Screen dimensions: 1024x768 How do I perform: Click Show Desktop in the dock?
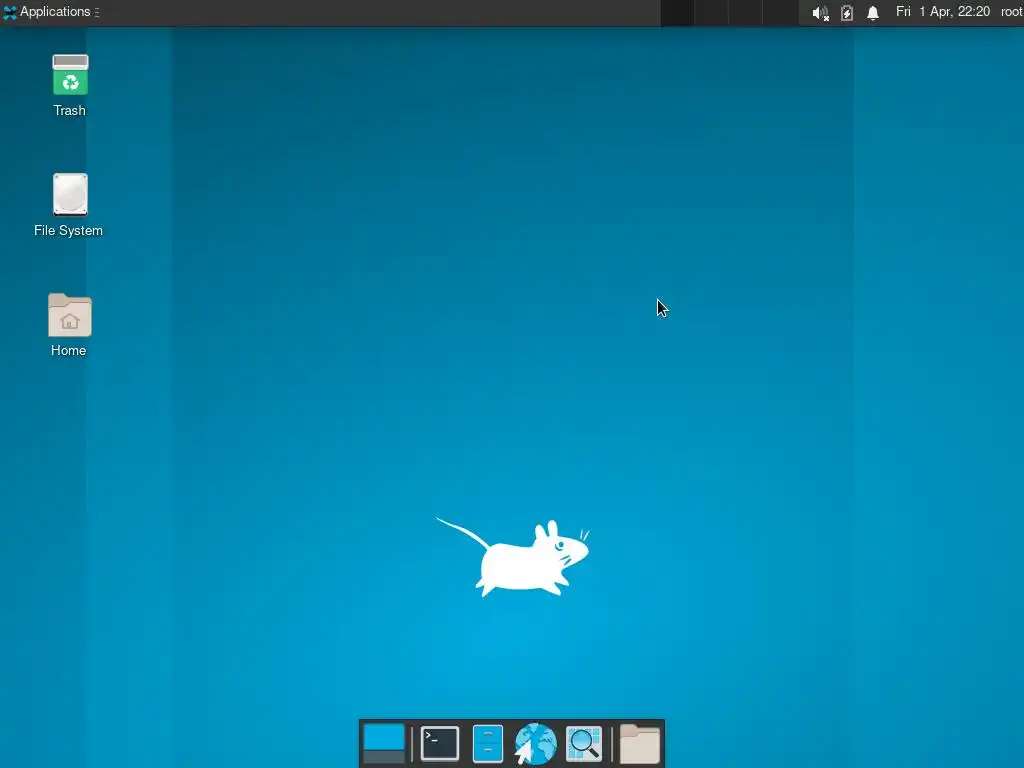click(384, 743)
